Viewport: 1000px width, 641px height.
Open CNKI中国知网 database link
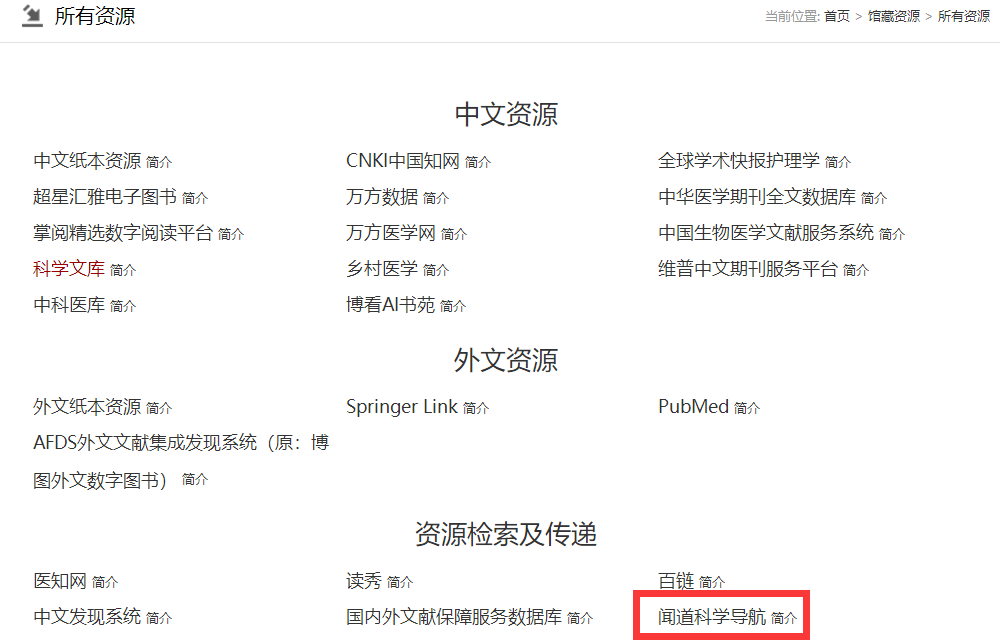coord(402,161)
